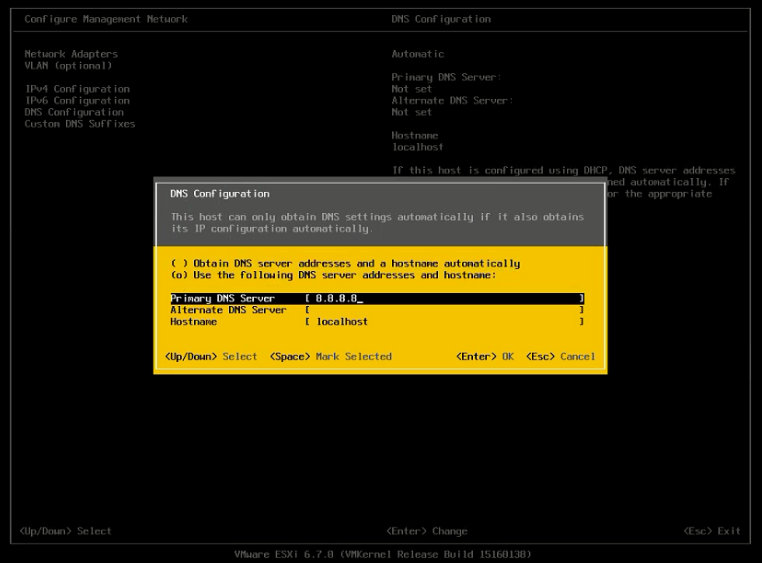Image resolution: width=762 pixels, height=563 pixels.
Task: Click <Up/Down> Select at bottom left of screen
Action: (x=65, y=531)
